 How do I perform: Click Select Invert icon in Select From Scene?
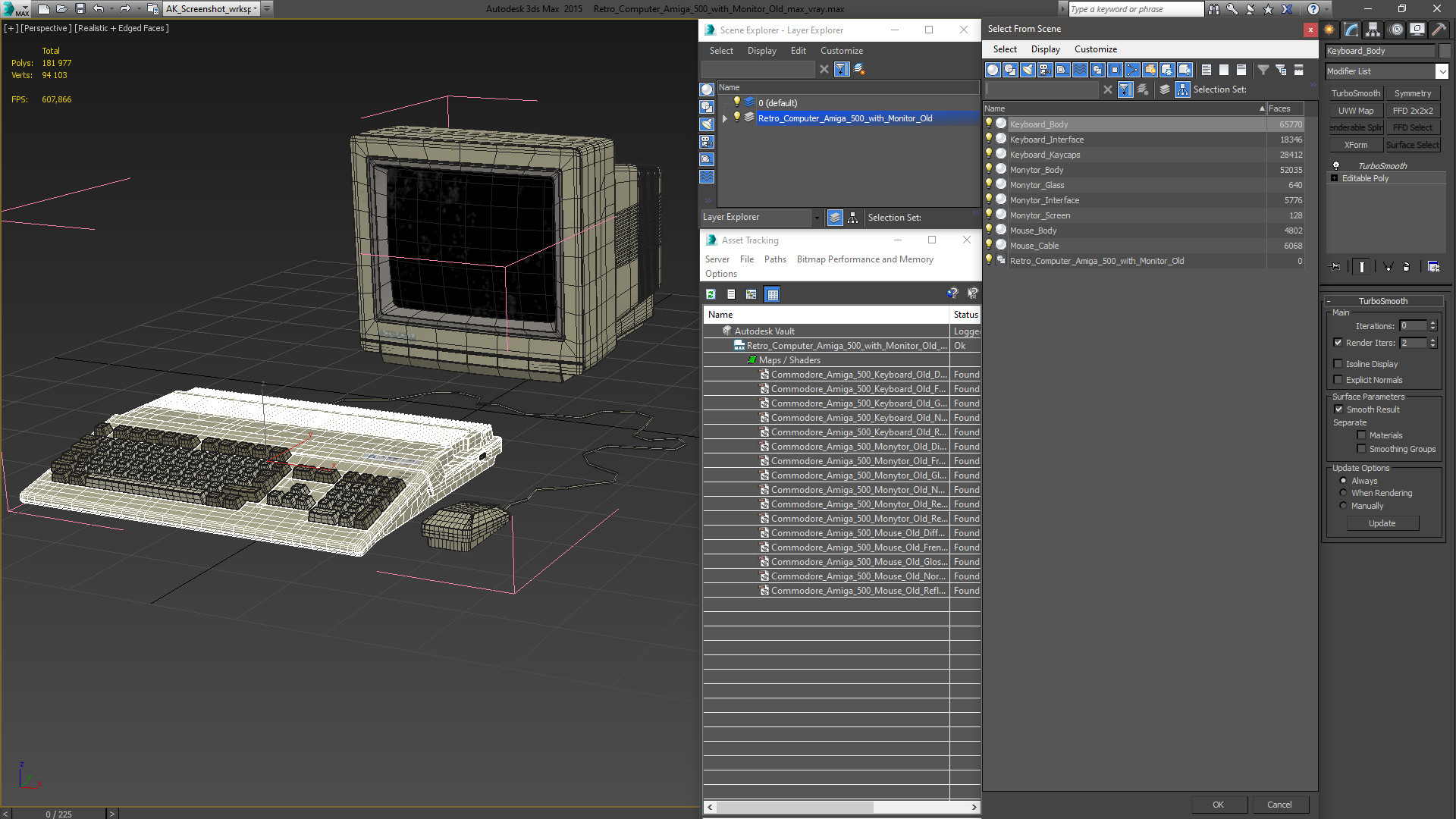coord(1241,70)
